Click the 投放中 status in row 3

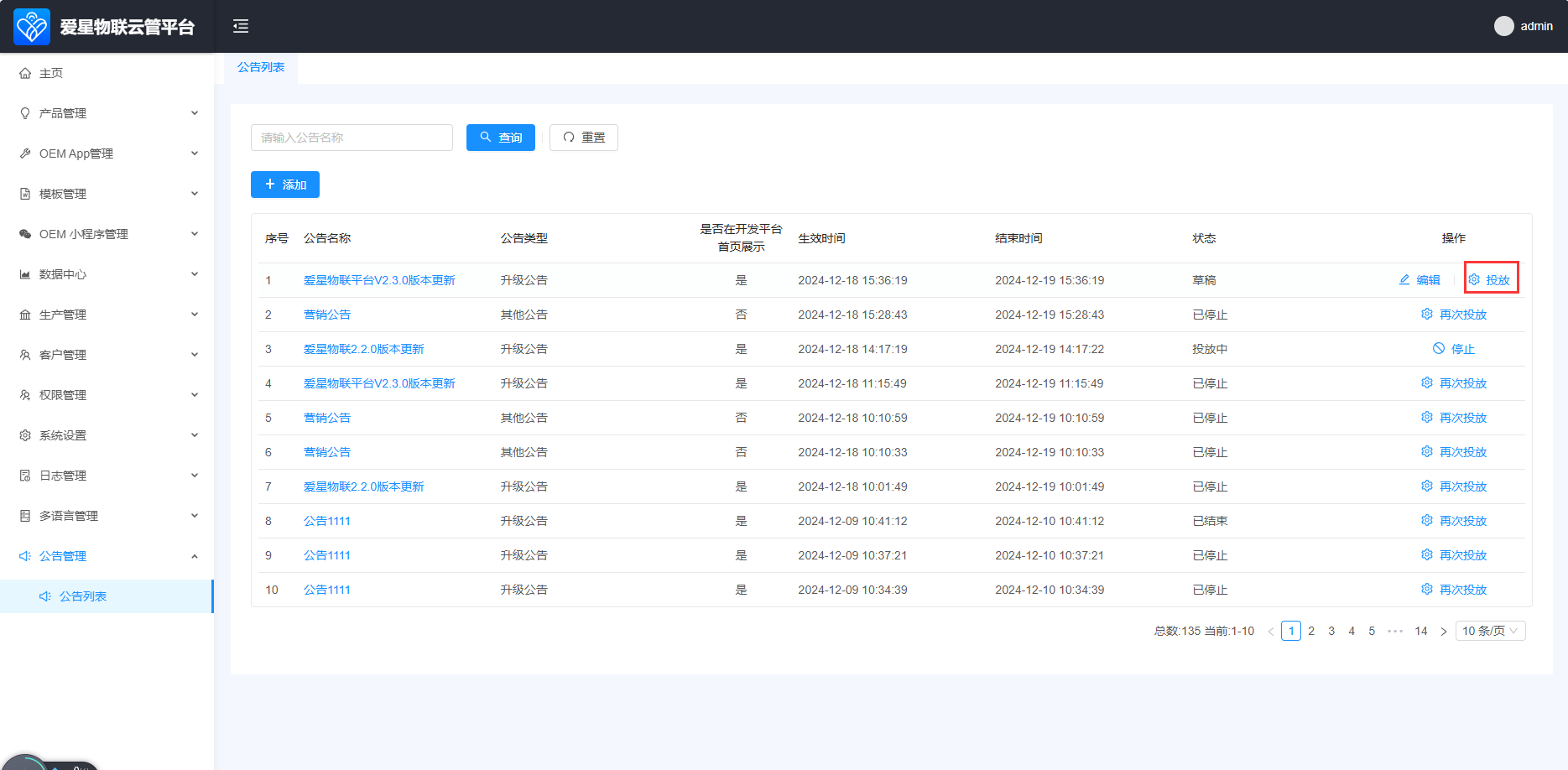[1210, 349]
